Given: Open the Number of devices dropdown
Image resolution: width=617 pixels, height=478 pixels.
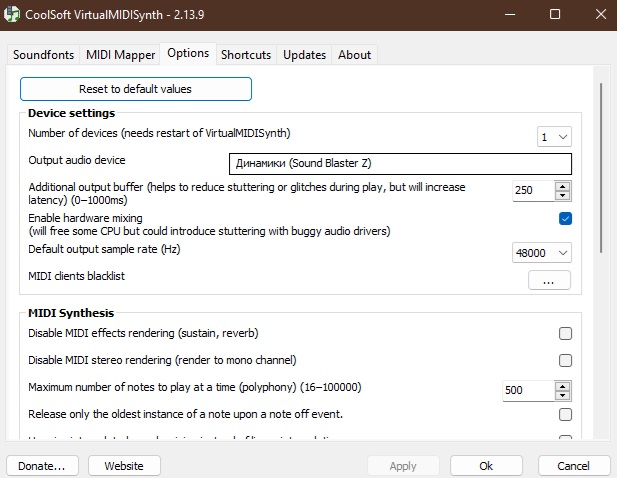Looking at the screenshot, I should (x=554, y=137).
